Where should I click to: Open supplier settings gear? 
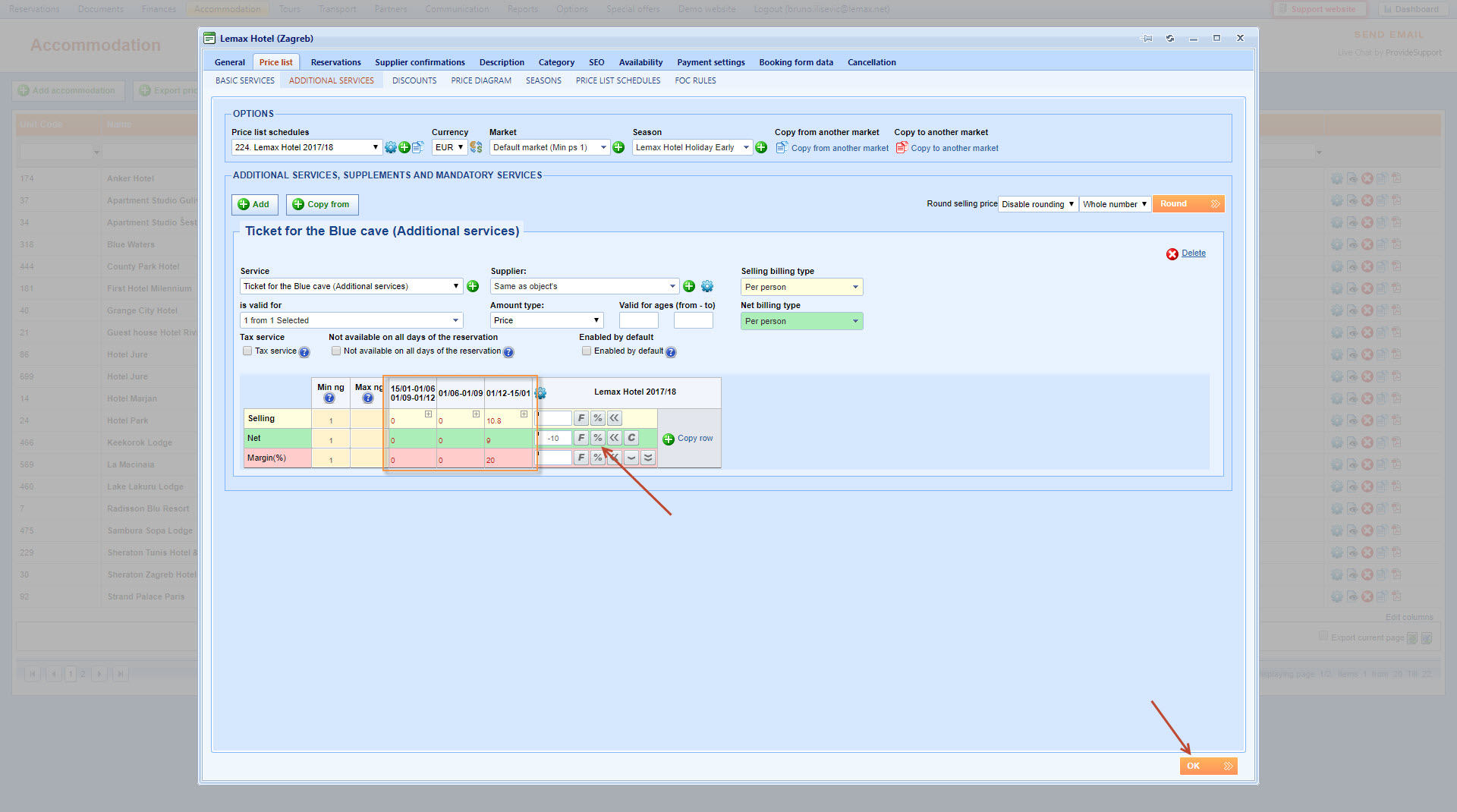707,286
